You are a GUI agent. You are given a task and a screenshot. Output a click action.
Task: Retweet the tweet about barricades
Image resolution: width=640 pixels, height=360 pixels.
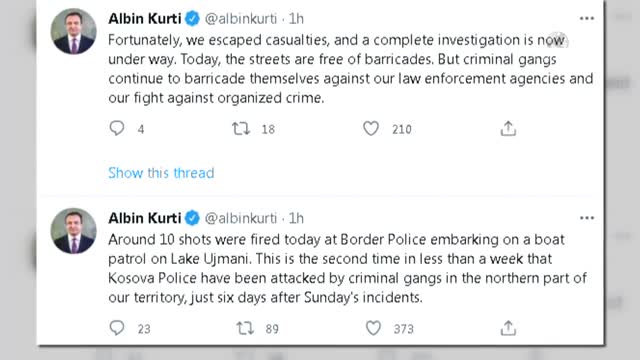[x=241, y=129]
